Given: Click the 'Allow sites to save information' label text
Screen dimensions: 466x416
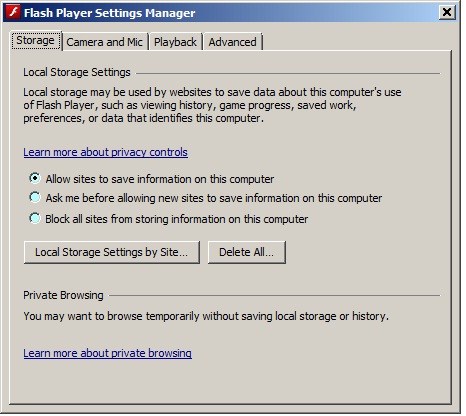Looking at the screenshot, I should tap(160, 179).
